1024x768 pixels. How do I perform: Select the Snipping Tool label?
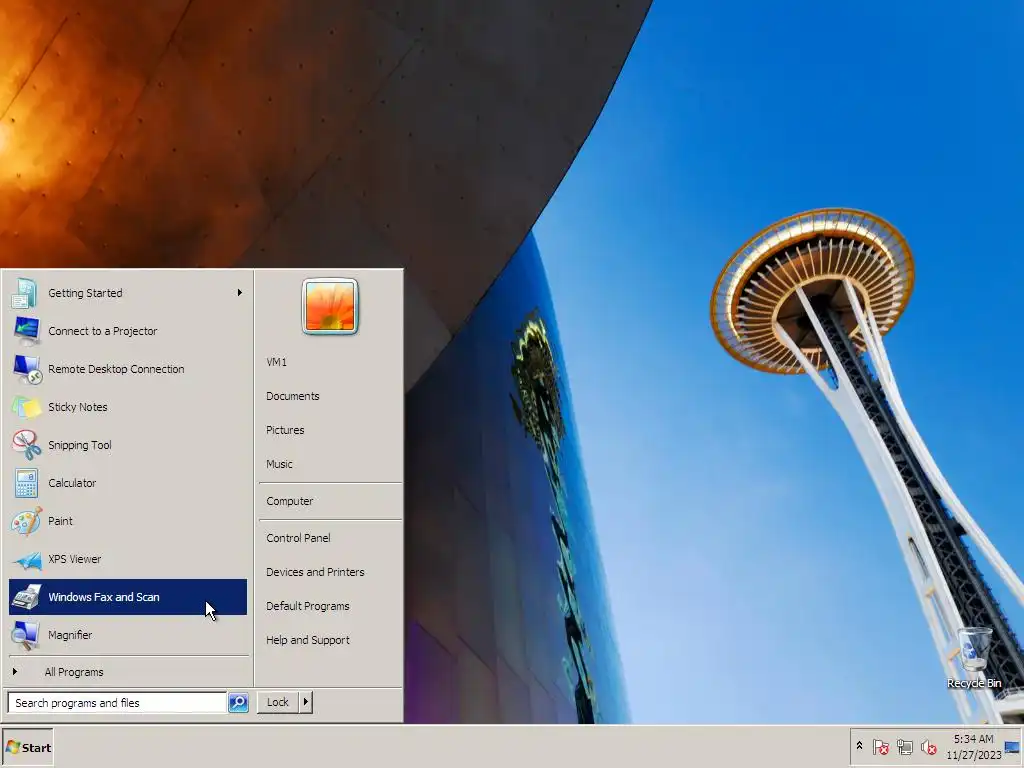point(80,445)
